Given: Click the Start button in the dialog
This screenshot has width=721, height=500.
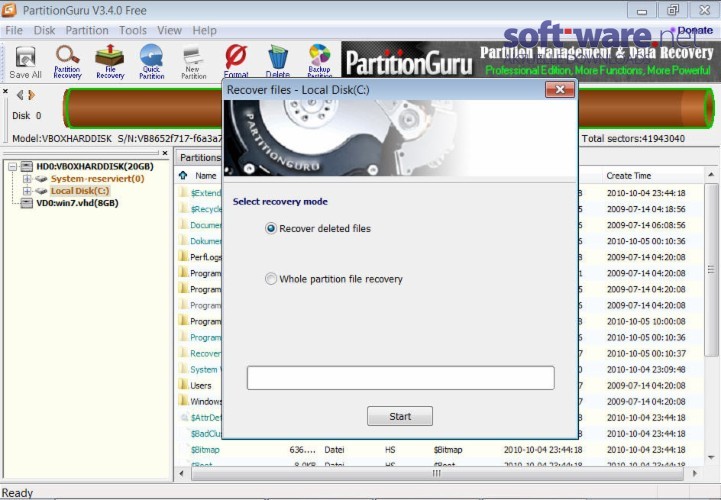Looking at the screenshot, I should point(400,416).
